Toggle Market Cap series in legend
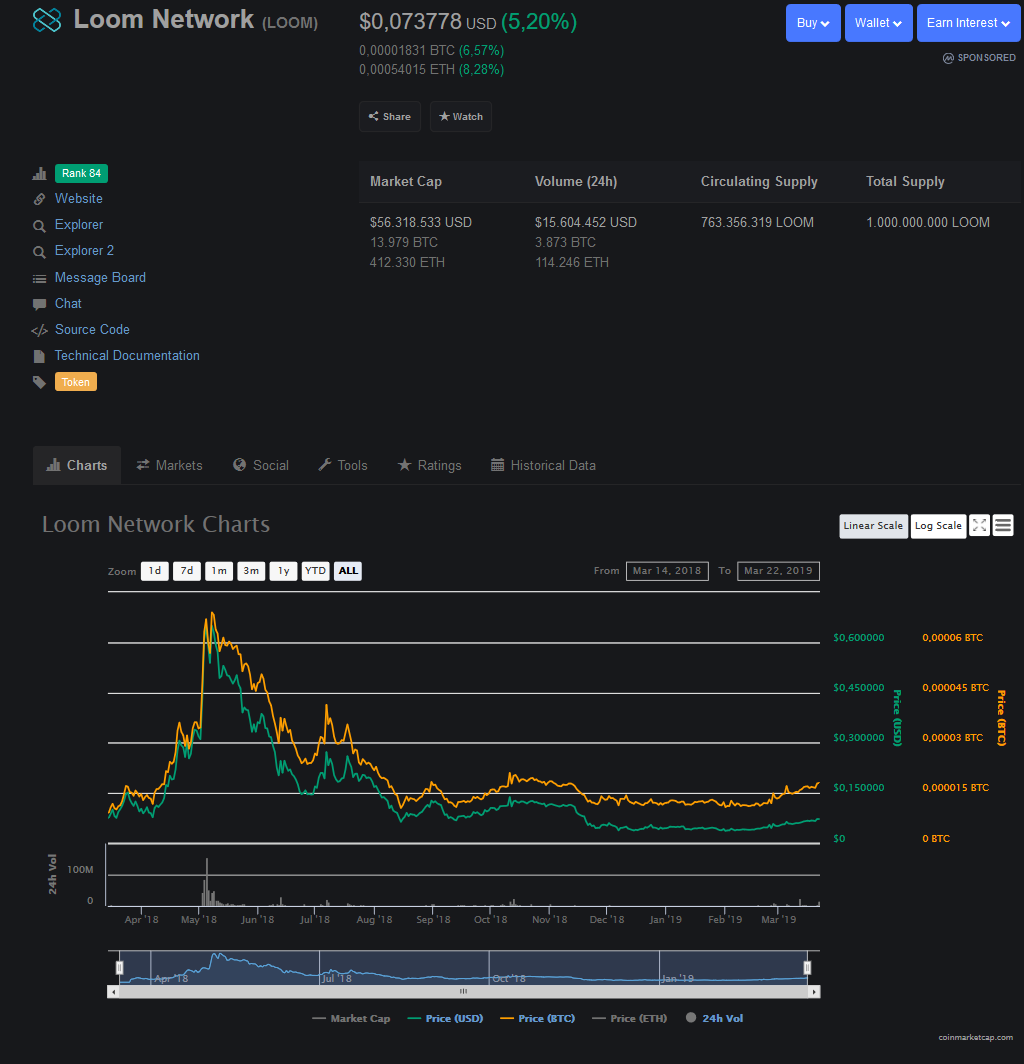Viewport: 1024px width, 1064px height. coord(351,1019)
